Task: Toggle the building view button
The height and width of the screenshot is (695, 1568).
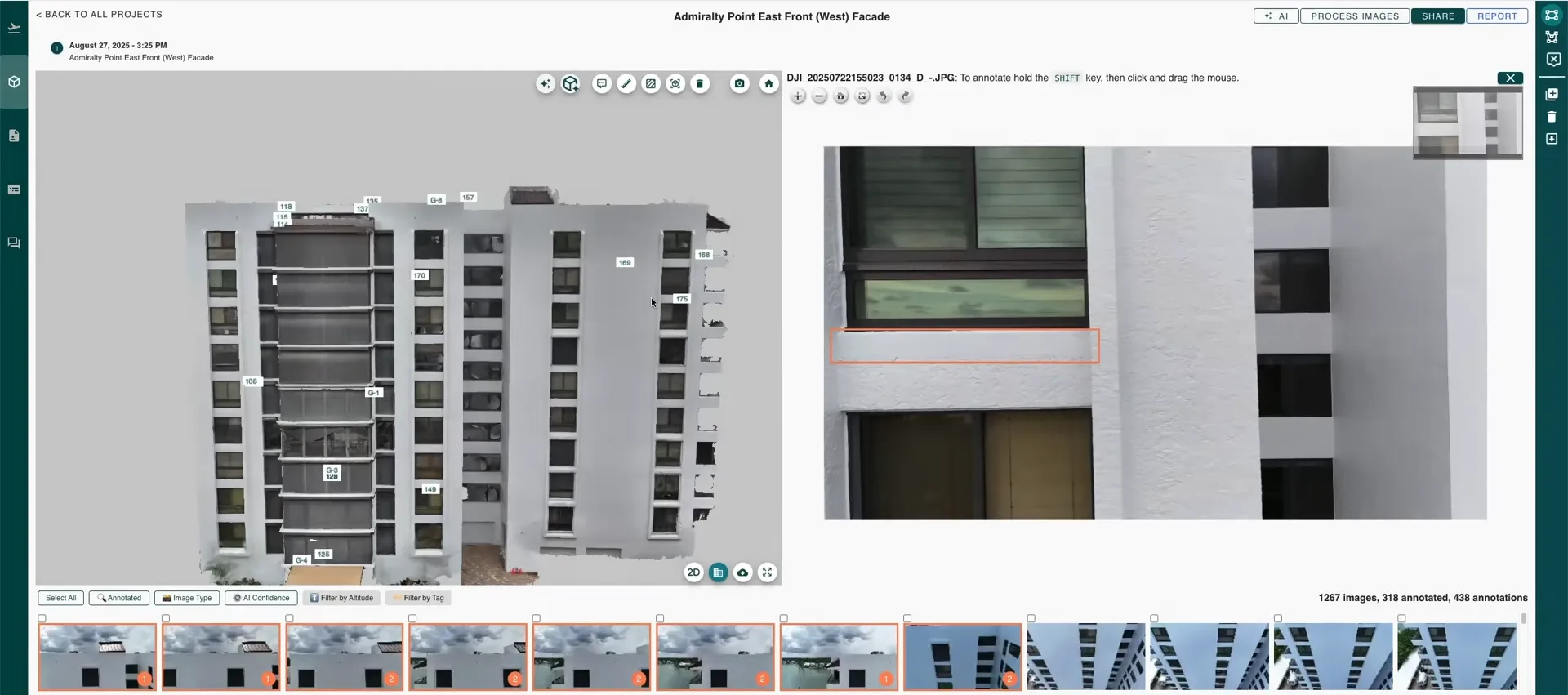Action: coord(718,572)
